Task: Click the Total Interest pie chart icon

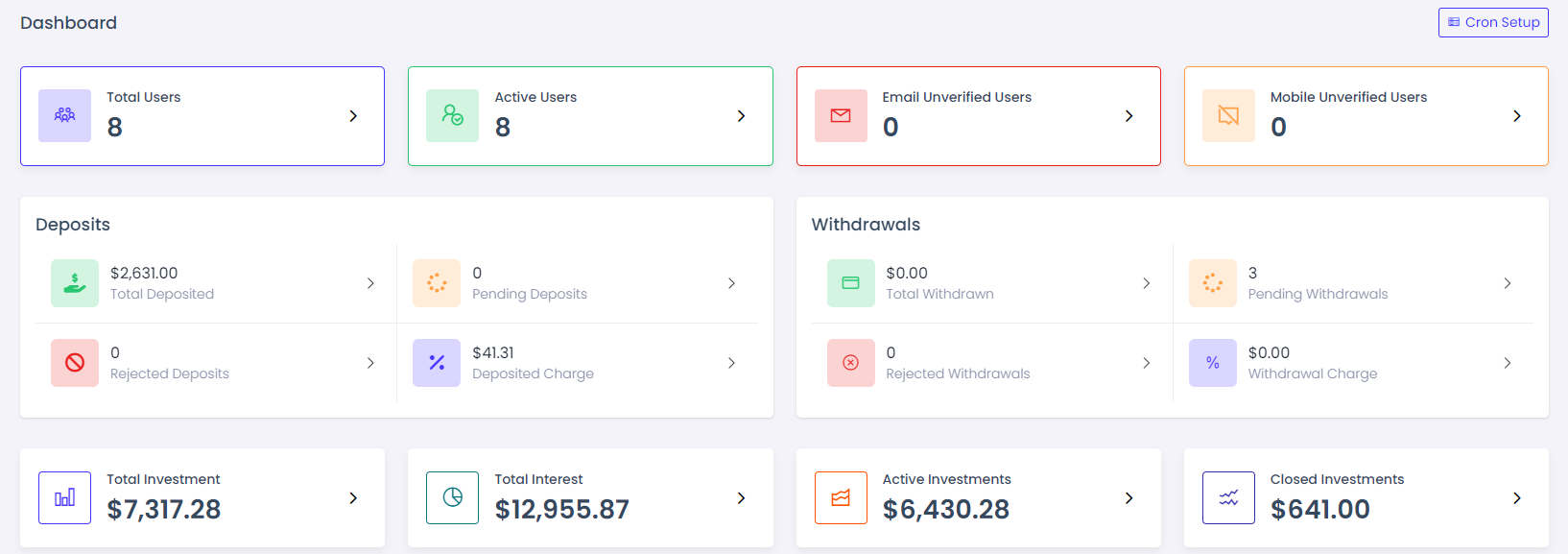Action: click(x=452, y=497)
